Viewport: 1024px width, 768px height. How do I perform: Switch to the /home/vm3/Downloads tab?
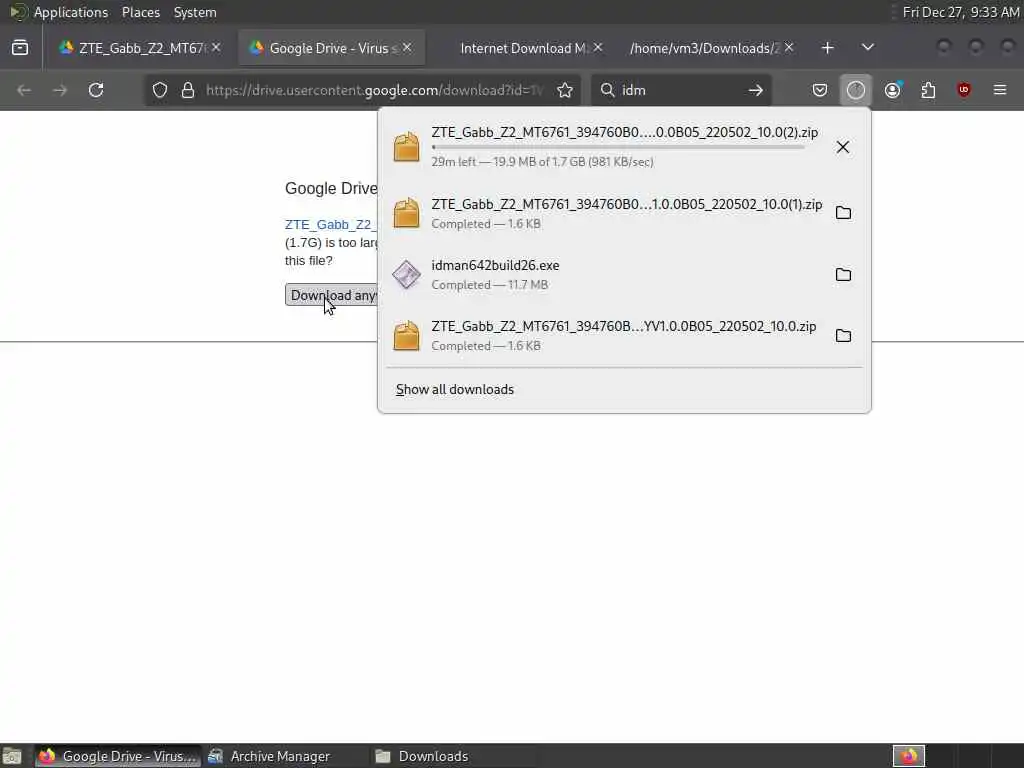point(705,48)
